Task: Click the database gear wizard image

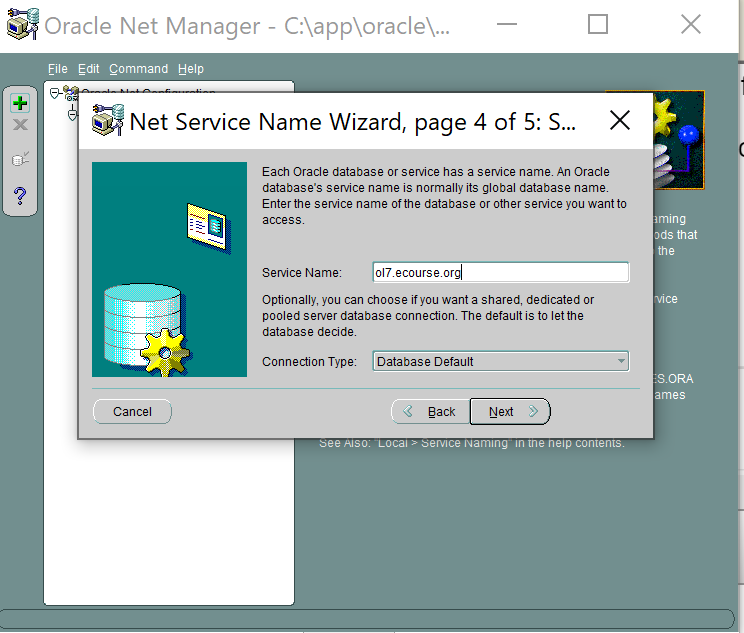Action: tap(169, 270)
